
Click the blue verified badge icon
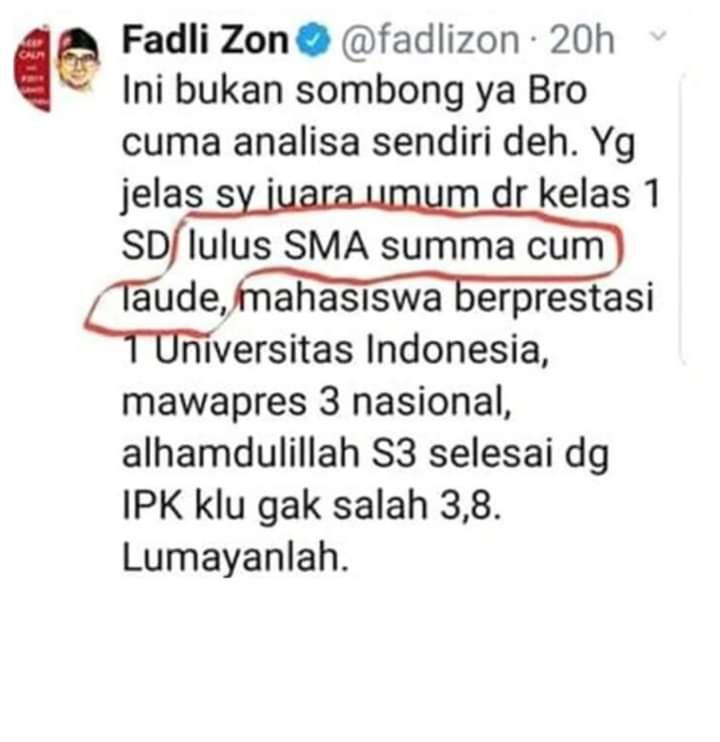(x=313, y=41)
